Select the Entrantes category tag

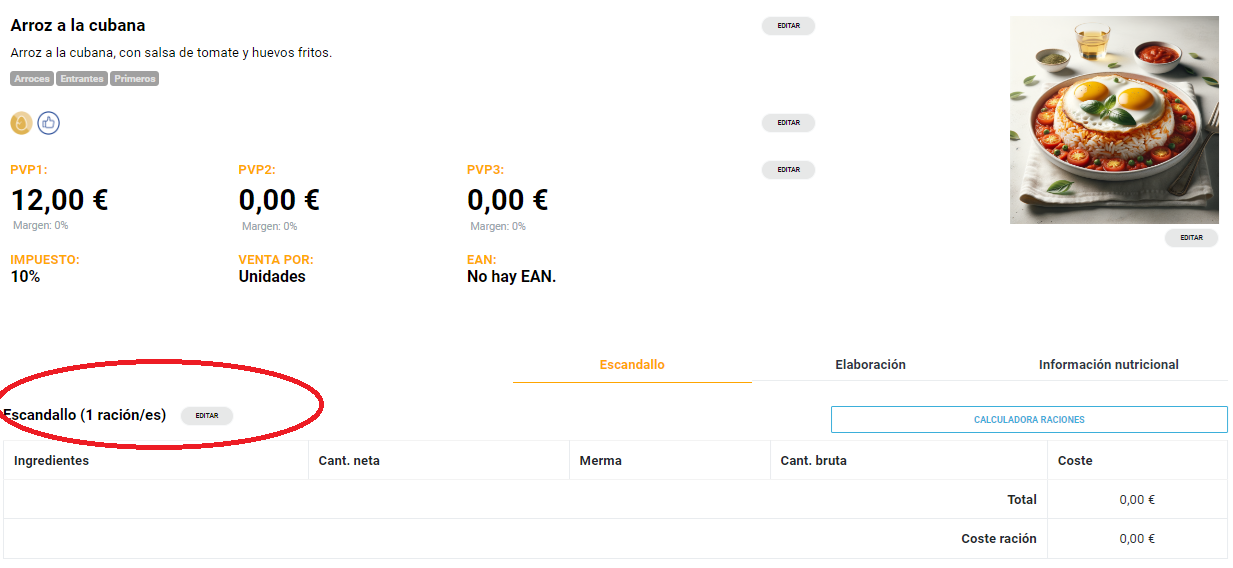point(82,79)
